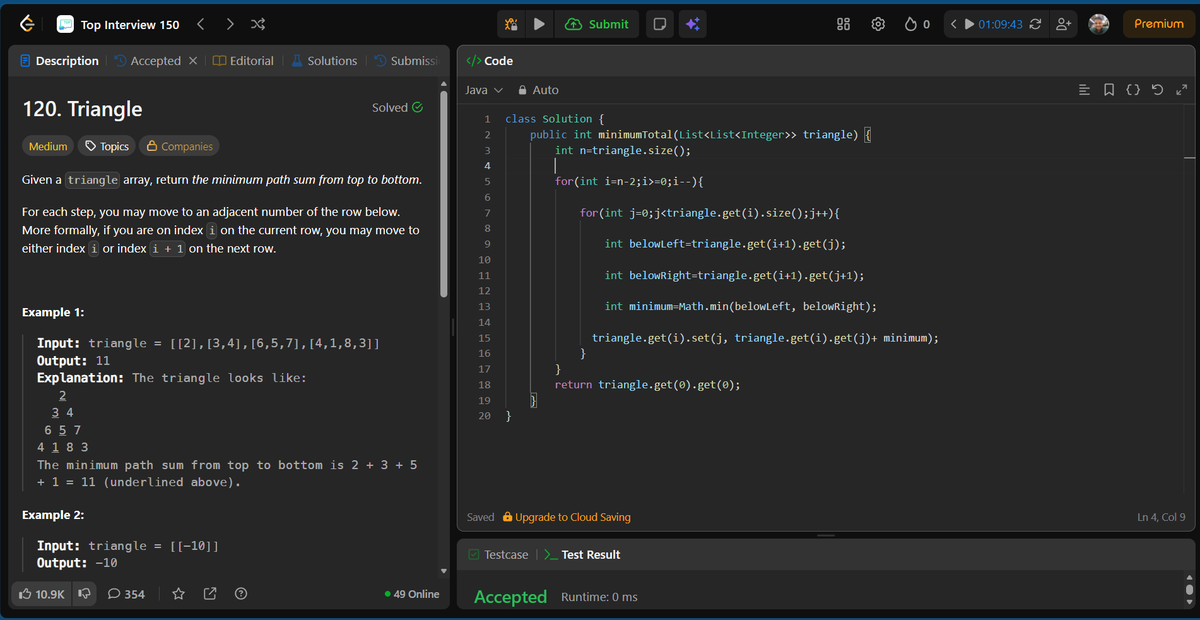
Task: Click the Medium difficulty tag
Action: [x=48, y=146]
